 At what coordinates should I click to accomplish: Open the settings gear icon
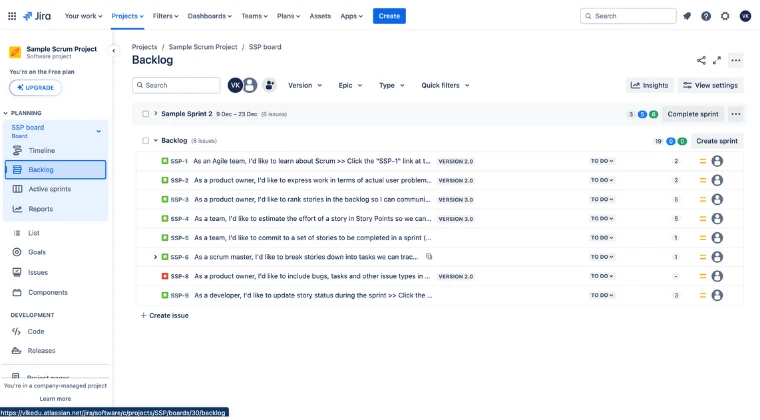click(725, 16)
